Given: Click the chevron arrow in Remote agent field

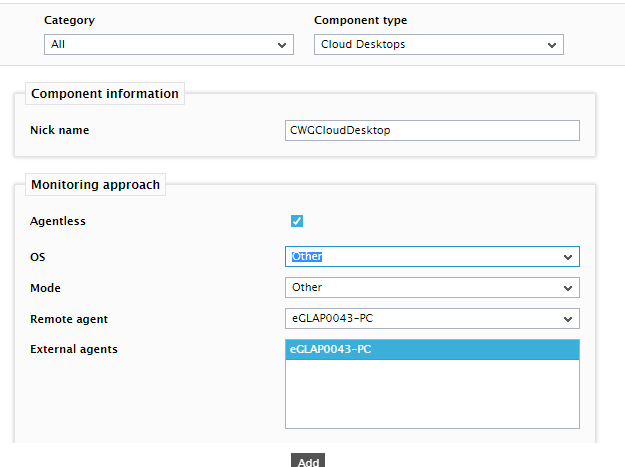Looking at the screenshot, I should (568, 319).
